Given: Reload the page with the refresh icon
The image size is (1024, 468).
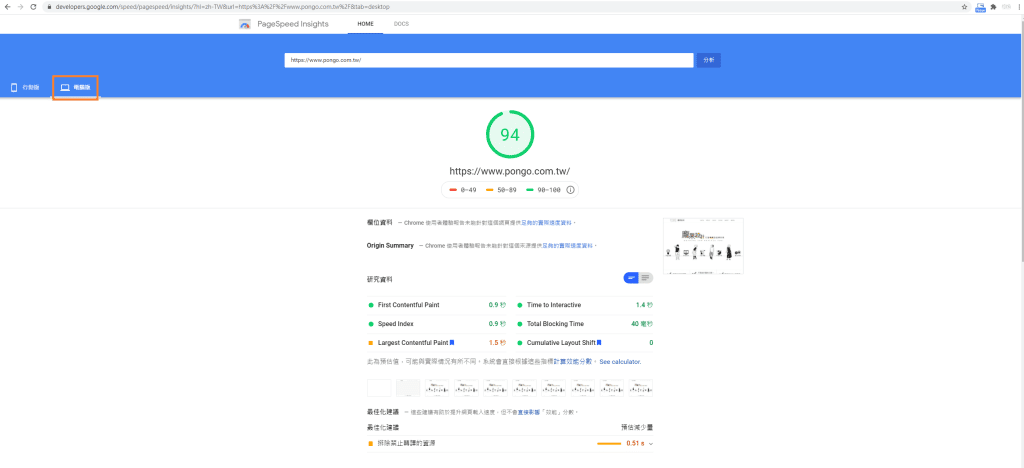Looking at the screenshot, I should (x=33, y=7).
